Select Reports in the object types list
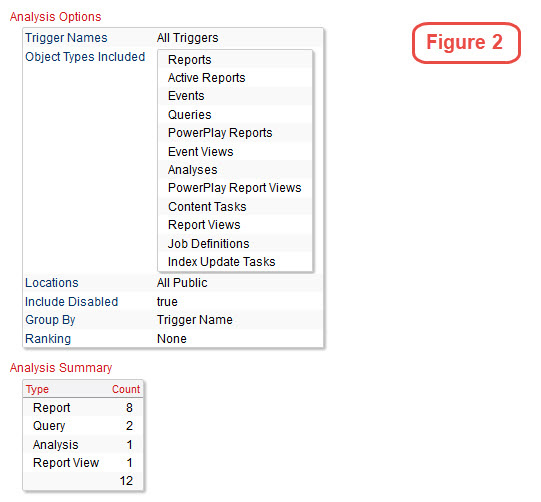This screenshot has width=541, height=502. (x=189, y=60)
